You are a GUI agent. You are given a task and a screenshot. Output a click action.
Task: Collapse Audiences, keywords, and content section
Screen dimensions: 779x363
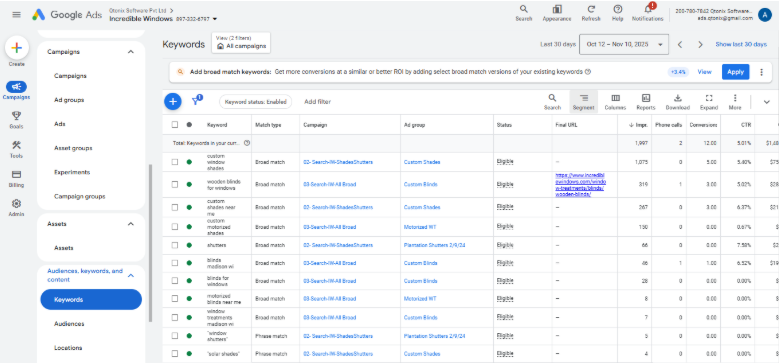pyautogui.click(x=131, y=276)
